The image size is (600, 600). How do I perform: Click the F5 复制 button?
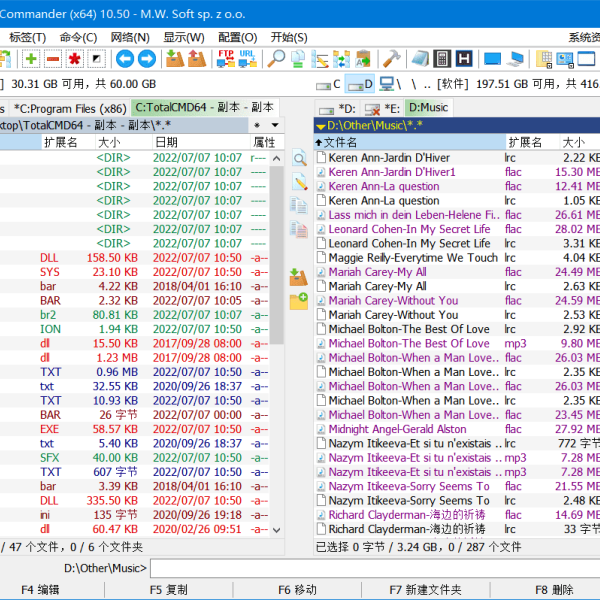pyautogui.click(x=169, y=590)
